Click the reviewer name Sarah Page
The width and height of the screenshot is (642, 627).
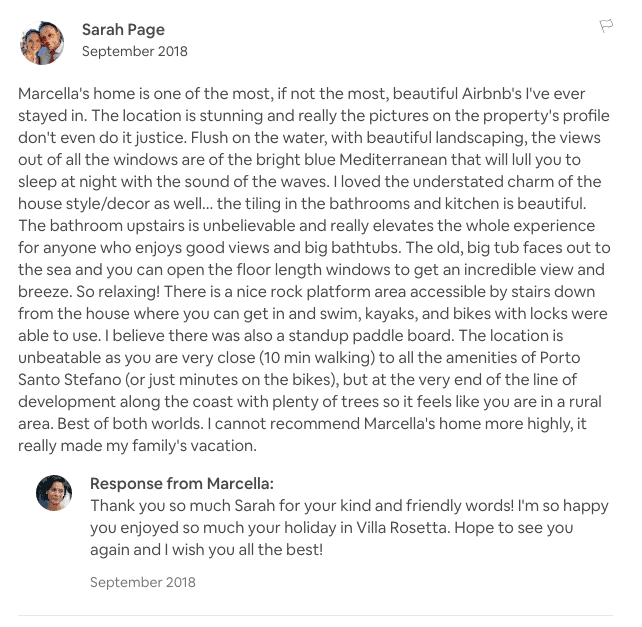tap(123, 29)
